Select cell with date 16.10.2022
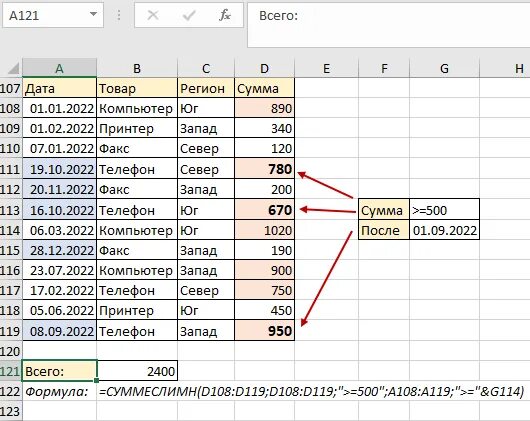 click(x=59, y=210)
